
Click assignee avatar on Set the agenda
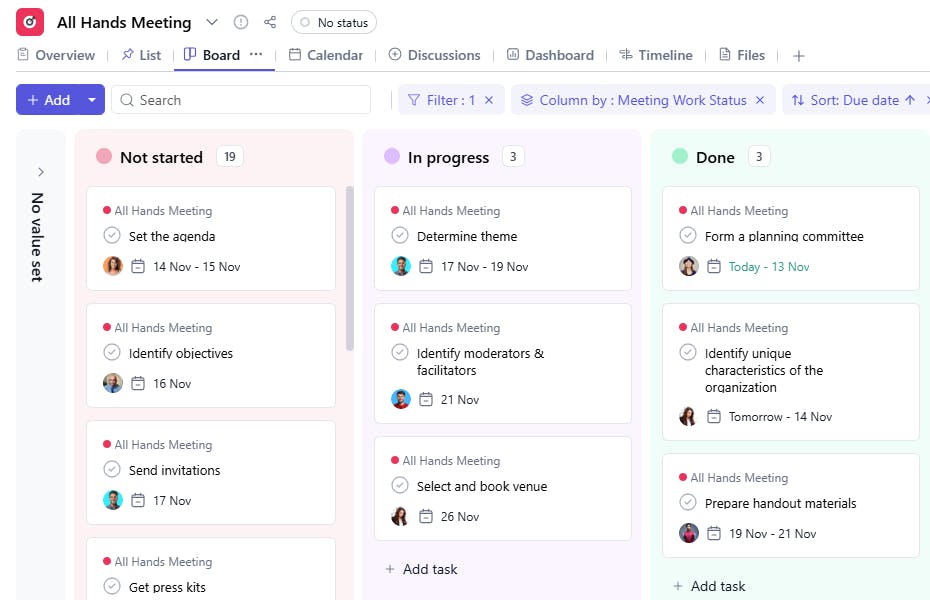pos(113,266)
